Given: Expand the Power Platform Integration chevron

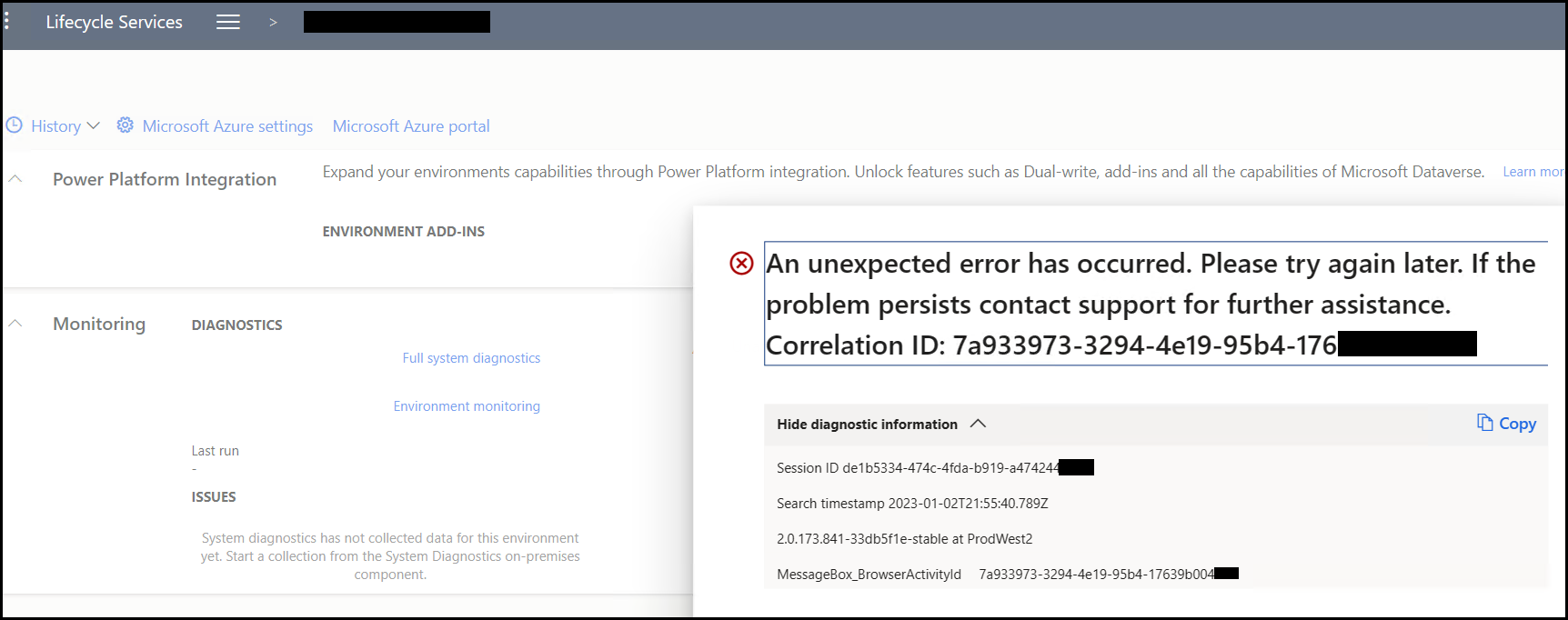Looking at the screenshot, I should [15, 177].
